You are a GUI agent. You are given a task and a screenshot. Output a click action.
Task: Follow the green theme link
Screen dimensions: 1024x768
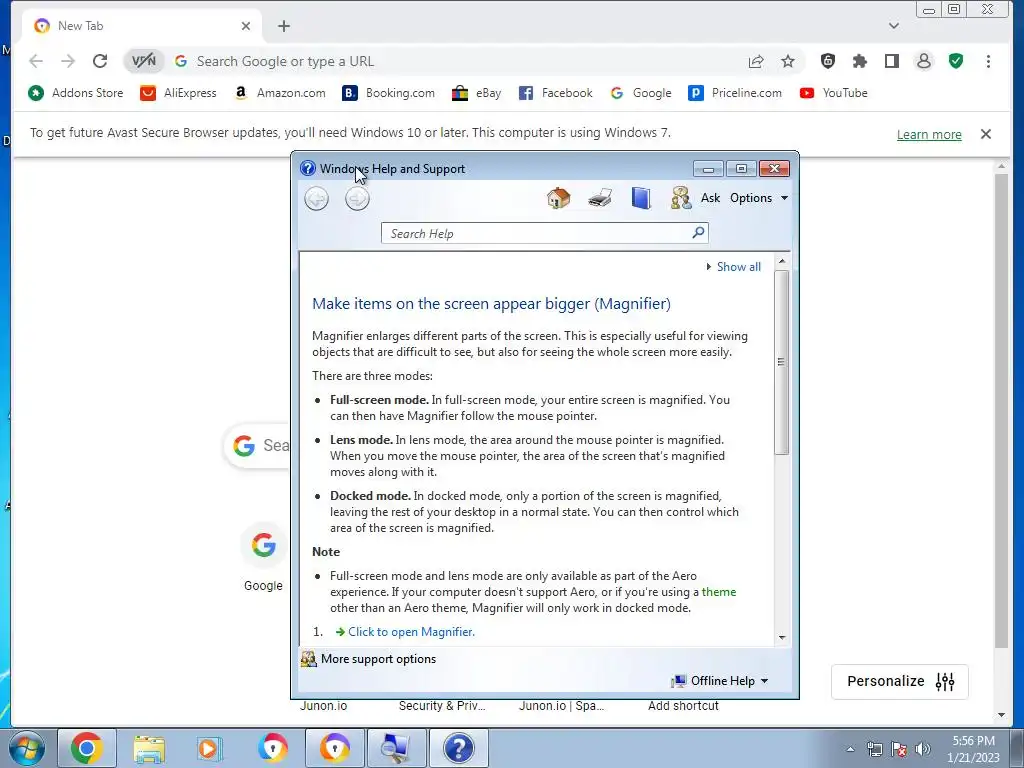718,592
